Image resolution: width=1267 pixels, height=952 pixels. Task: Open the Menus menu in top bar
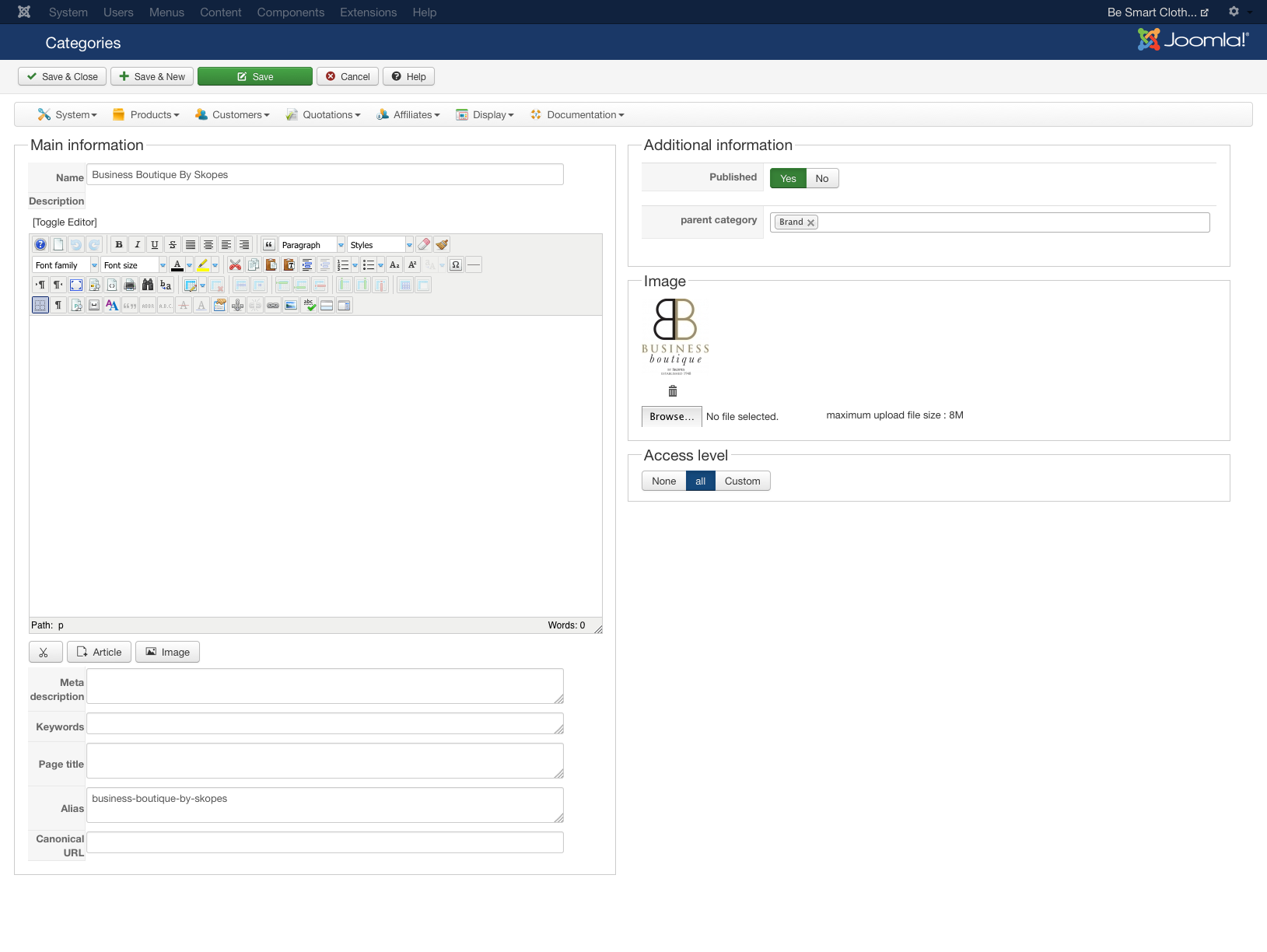[x=166, y=12]
